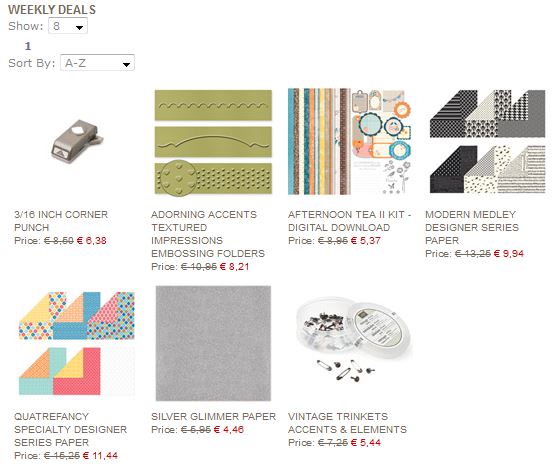Open the Modern Medley paper thumbnail
Screen dimensions: 554x467
point(487,141)
